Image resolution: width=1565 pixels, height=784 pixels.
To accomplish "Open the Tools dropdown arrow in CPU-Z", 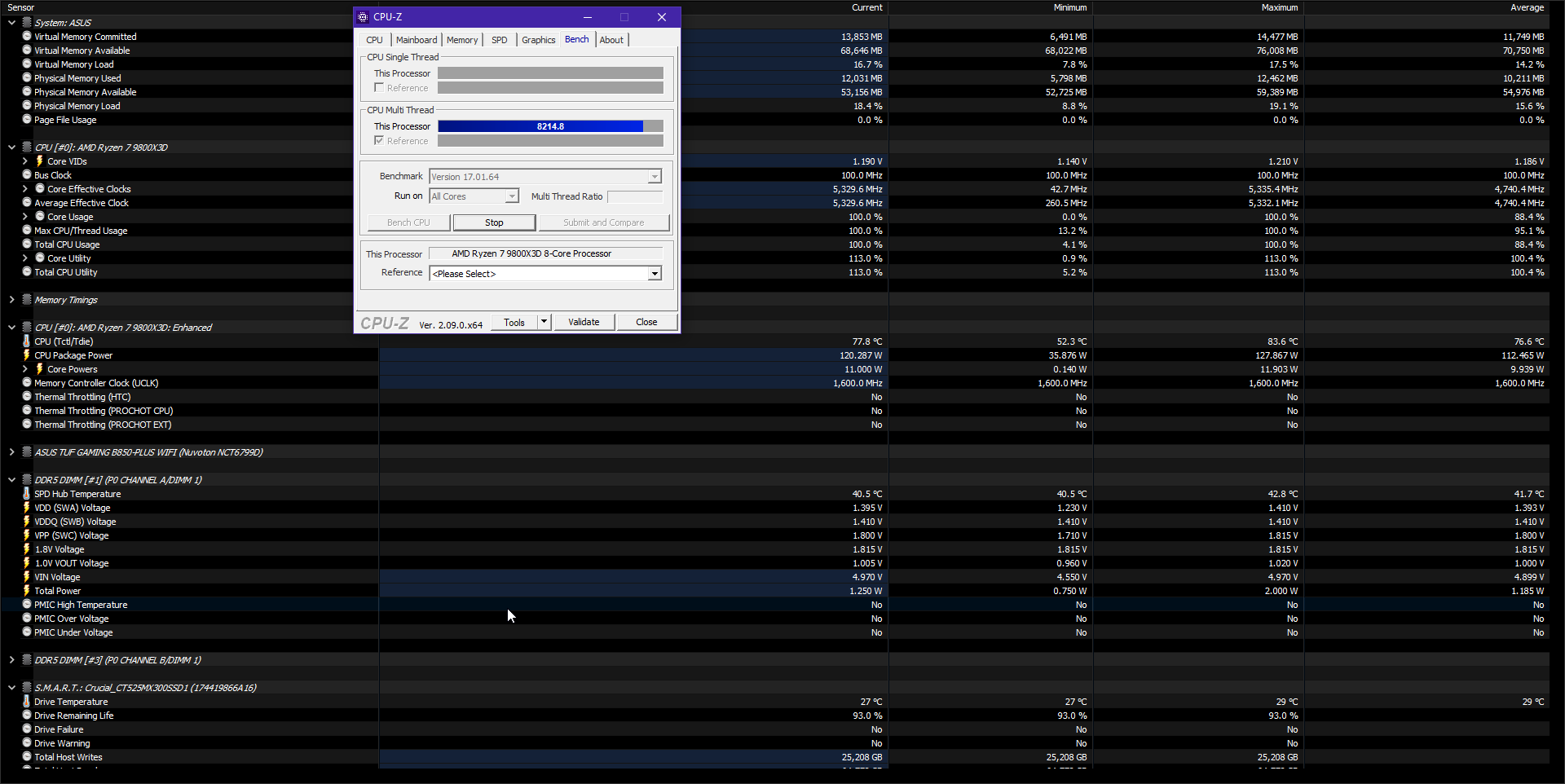I will coord(544,322).
